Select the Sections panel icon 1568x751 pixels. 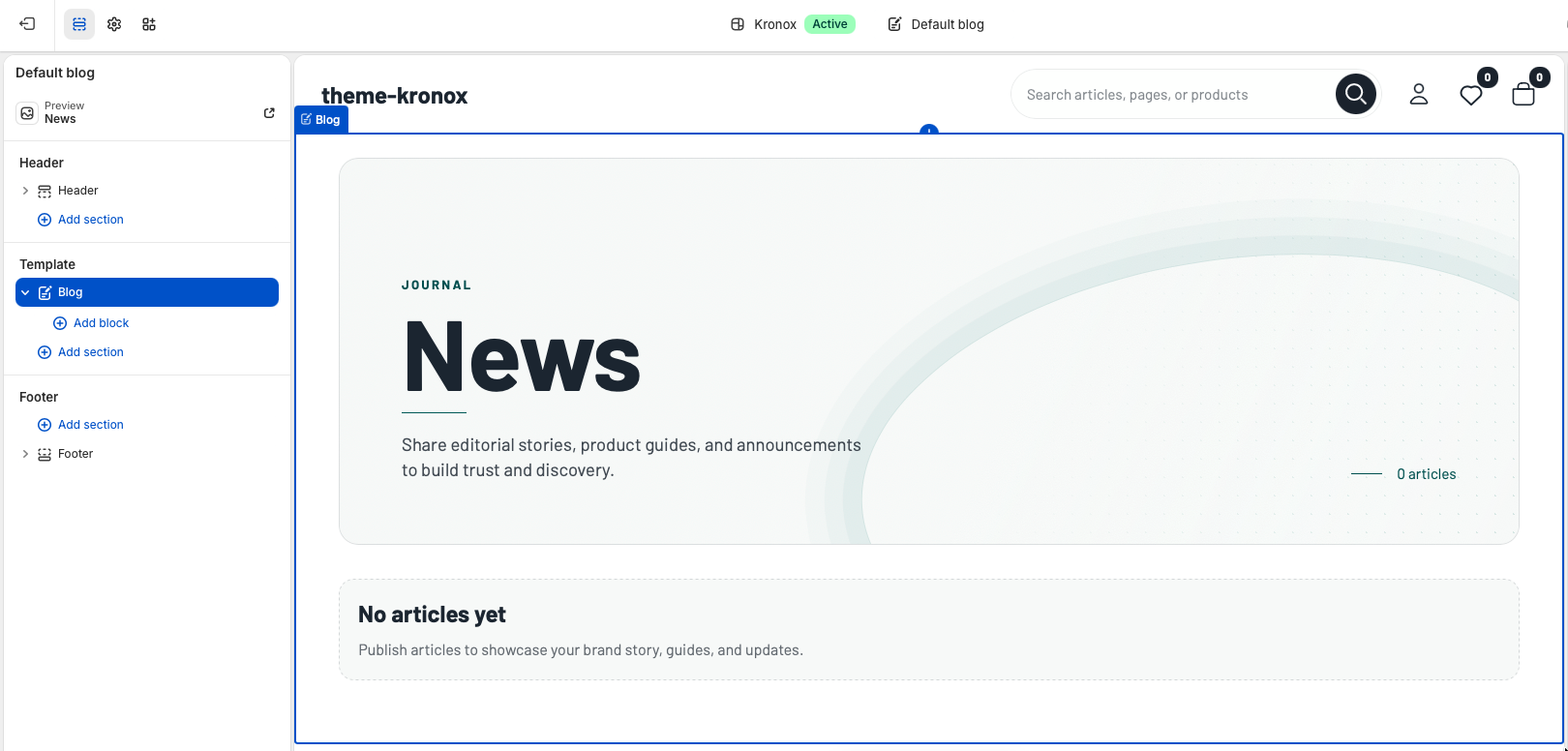(79, 24)
